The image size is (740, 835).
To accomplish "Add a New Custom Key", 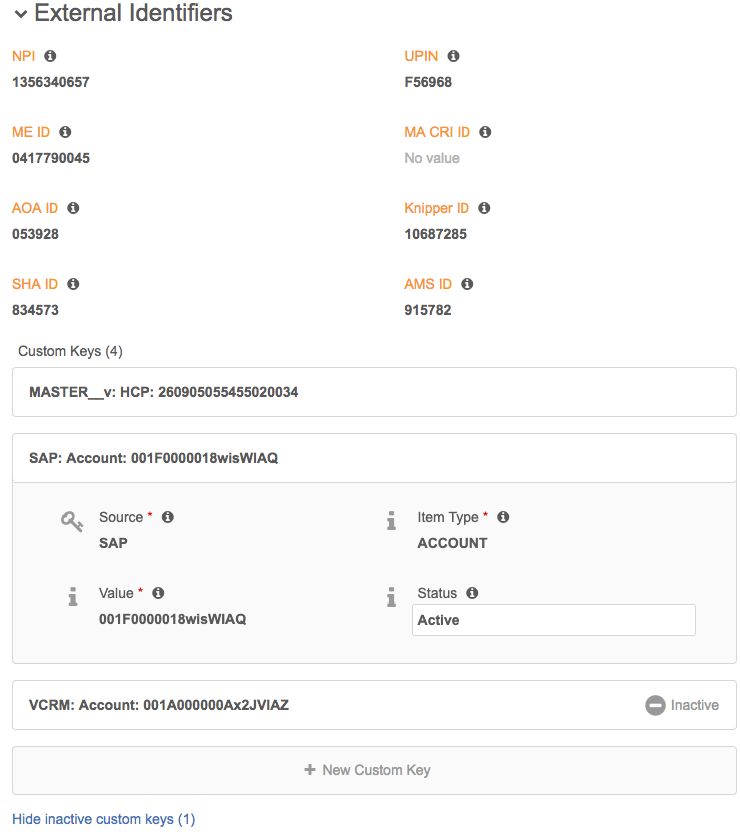I will point(374,770).
